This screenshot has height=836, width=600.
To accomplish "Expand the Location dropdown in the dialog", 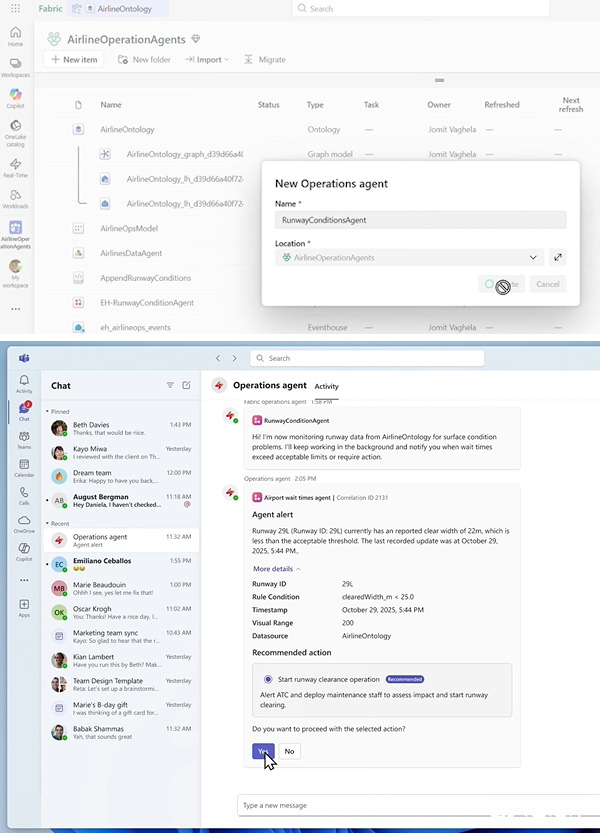I will tap(534, 257).
